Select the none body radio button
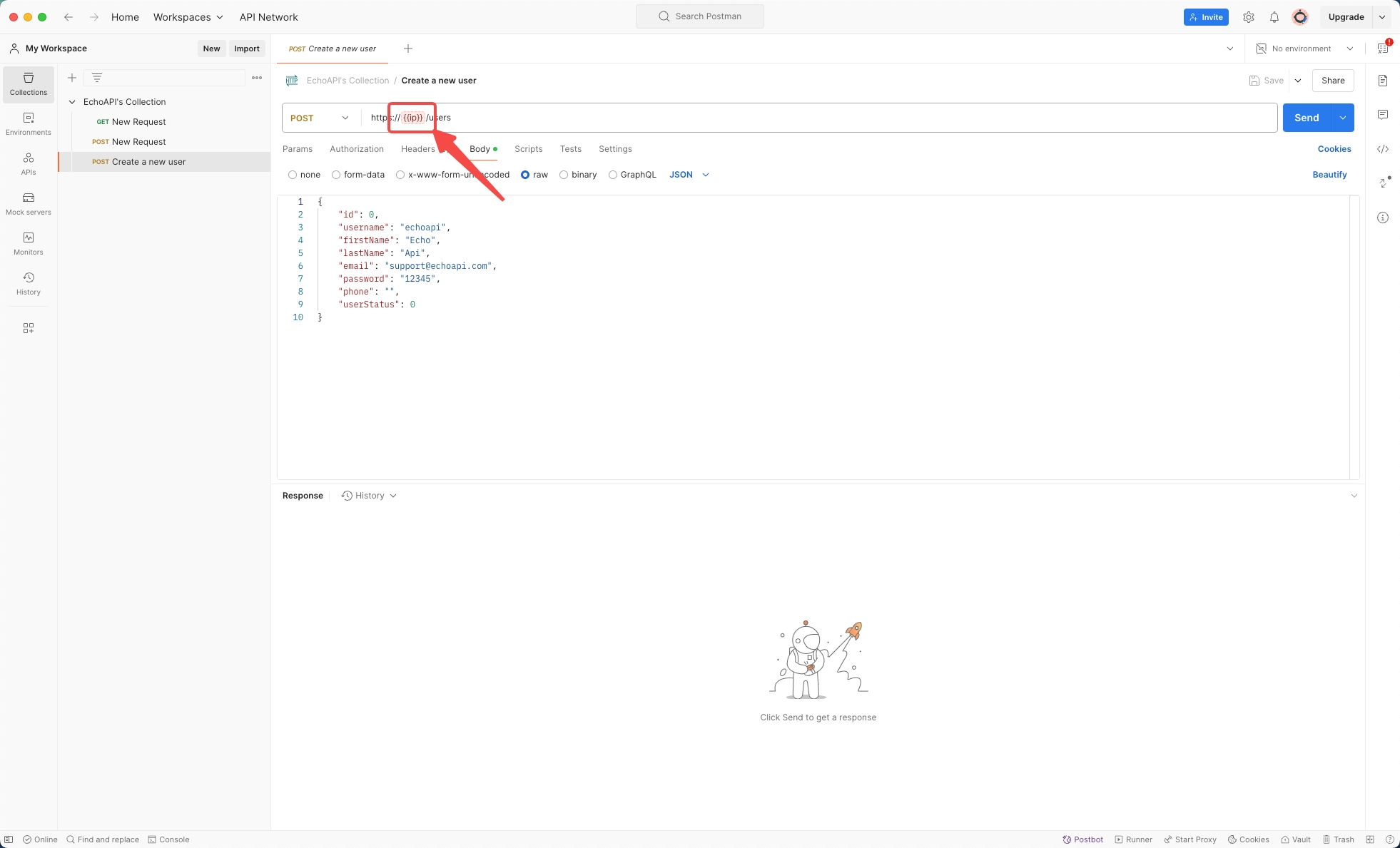 point(293,175)
